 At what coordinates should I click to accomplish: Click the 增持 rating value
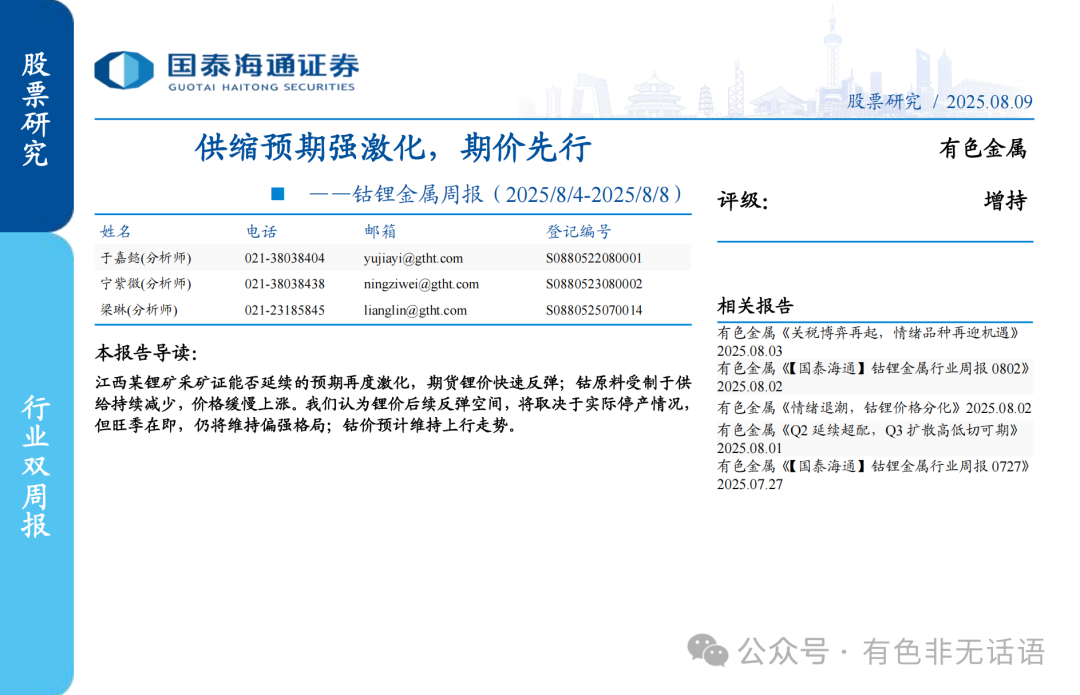[1005, 201]
